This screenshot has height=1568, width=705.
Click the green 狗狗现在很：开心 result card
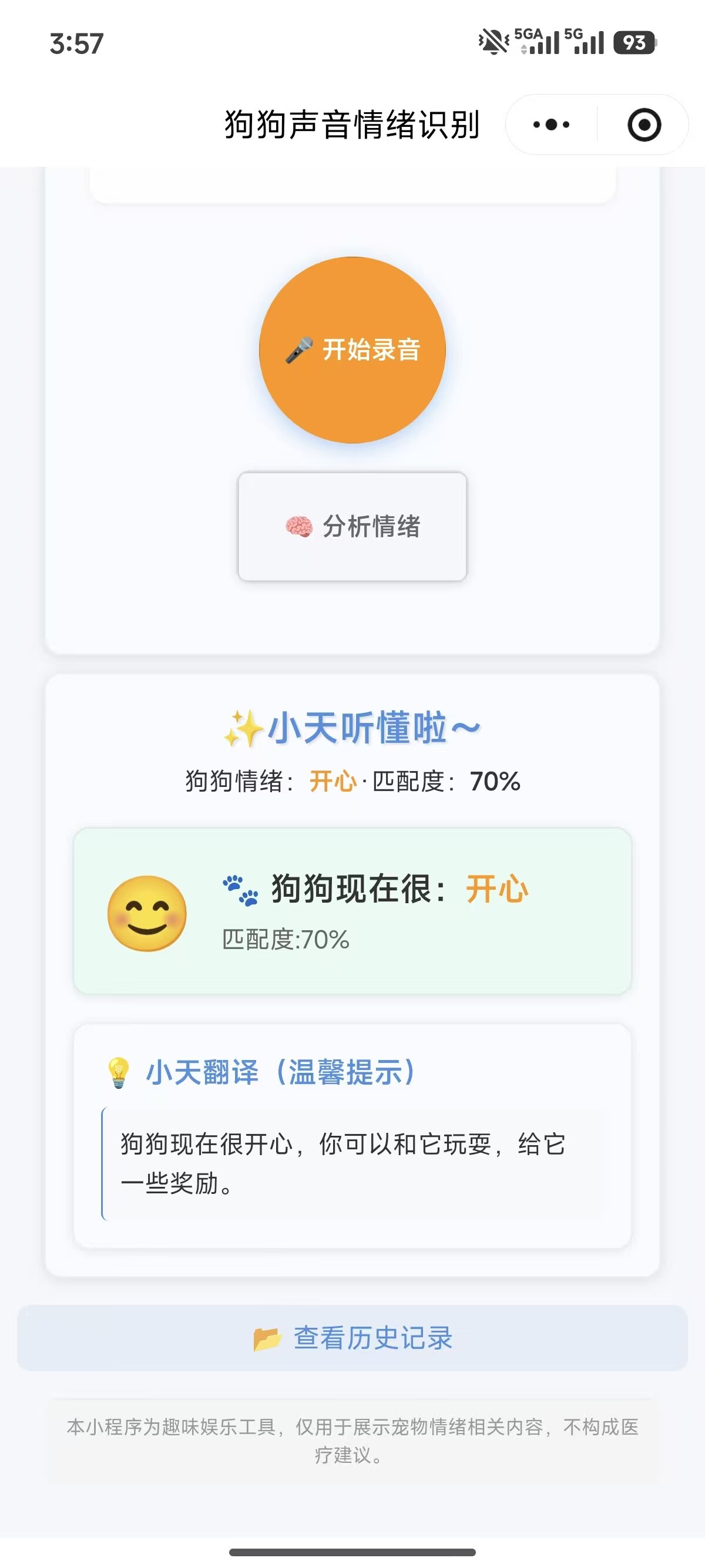coord(352,911)
